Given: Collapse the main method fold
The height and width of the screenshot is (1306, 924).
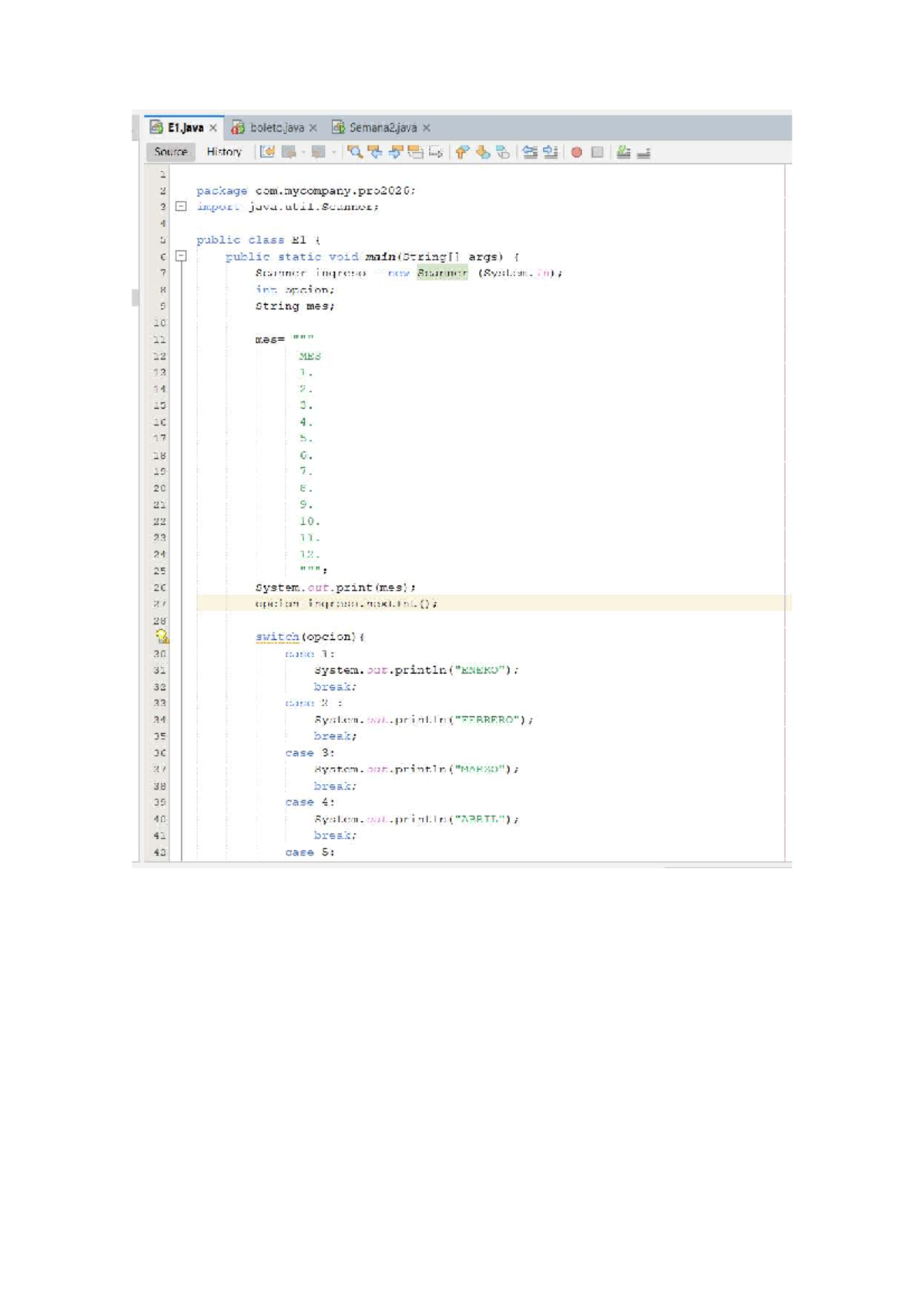Looking at the screenshot, I should tap(181, 256).
